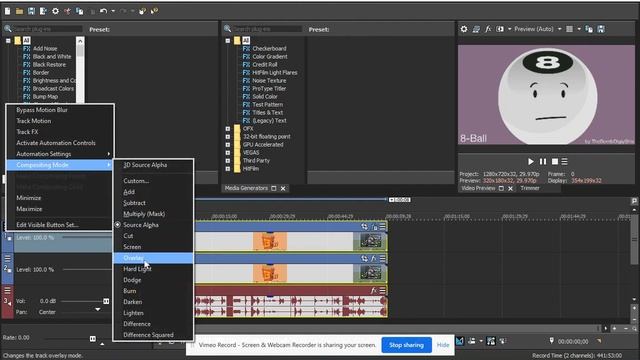Open Preview (Auto) quality dropdown
Screen dimensions: 640x360
[538, 29]
